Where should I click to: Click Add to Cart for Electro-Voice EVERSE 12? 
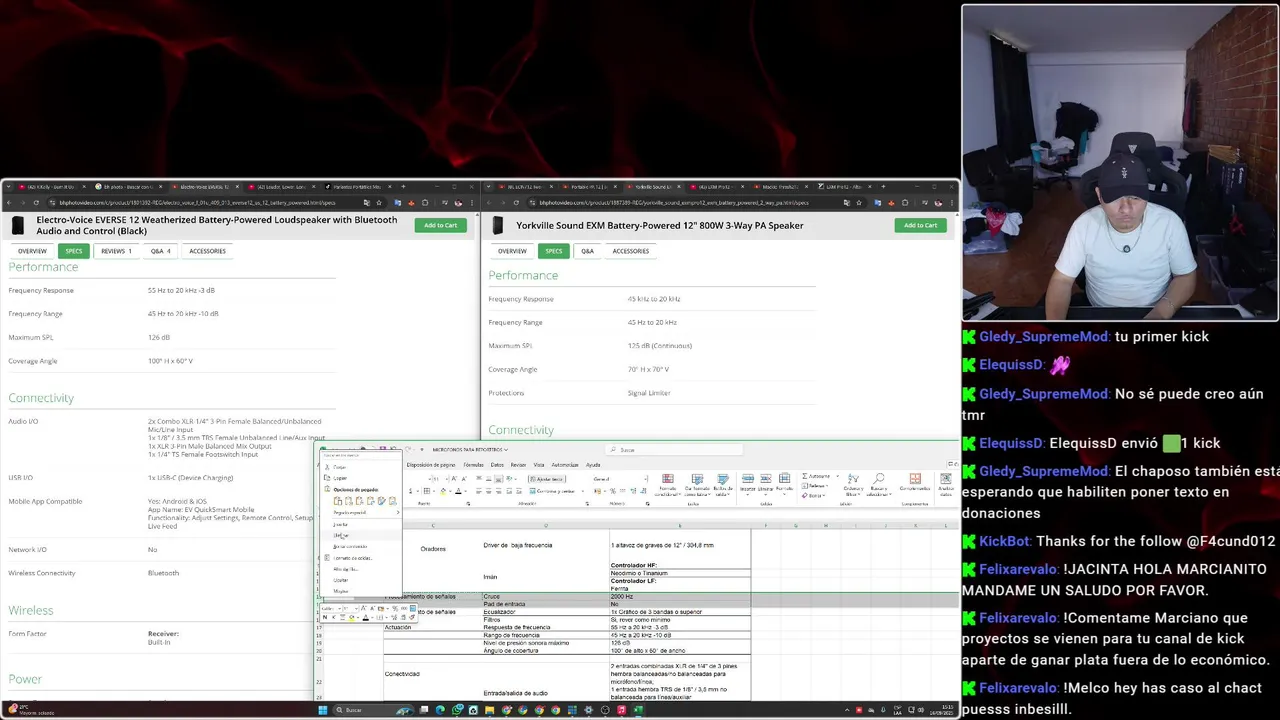tap(440, 225)
